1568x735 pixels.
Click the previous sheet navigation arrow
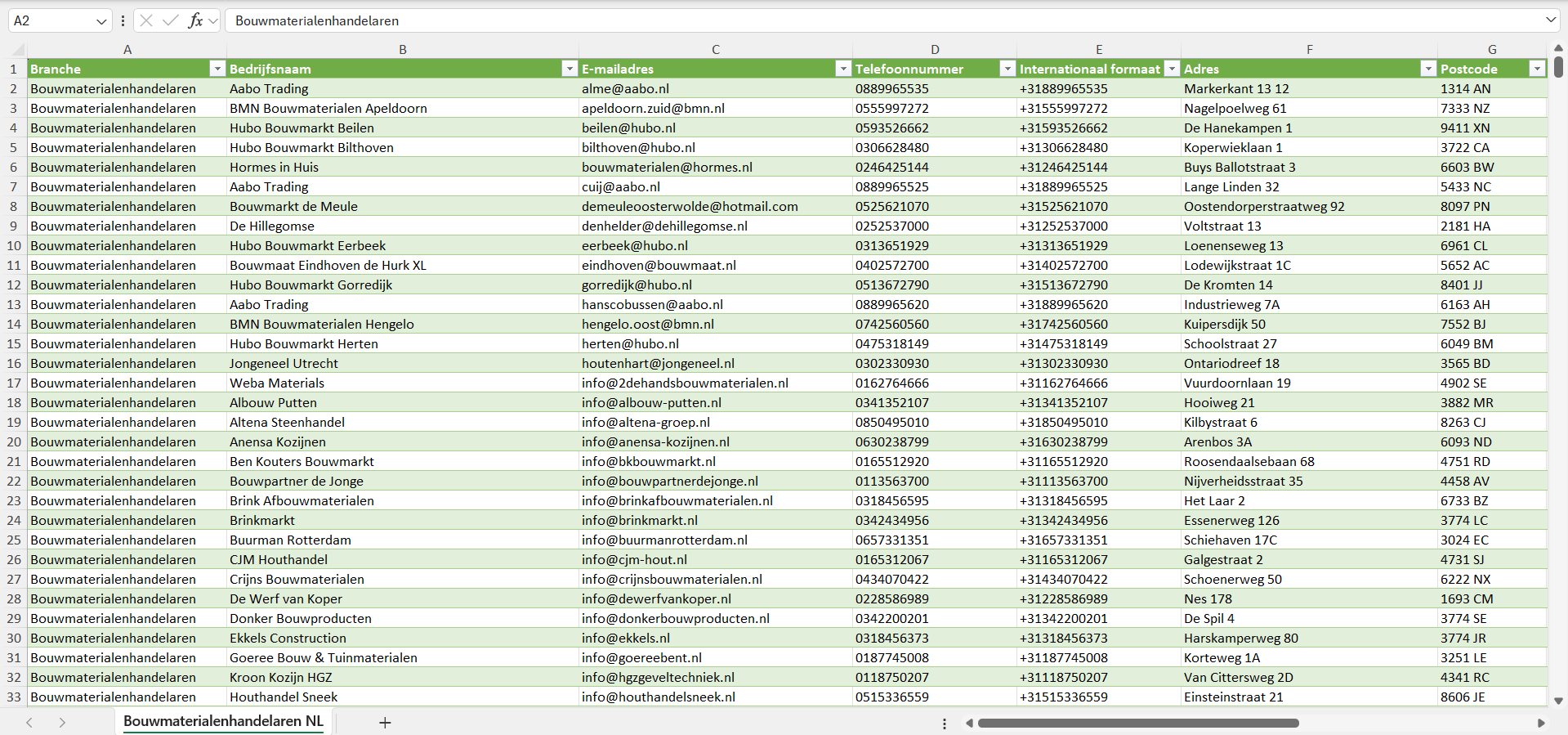(29, 723)
